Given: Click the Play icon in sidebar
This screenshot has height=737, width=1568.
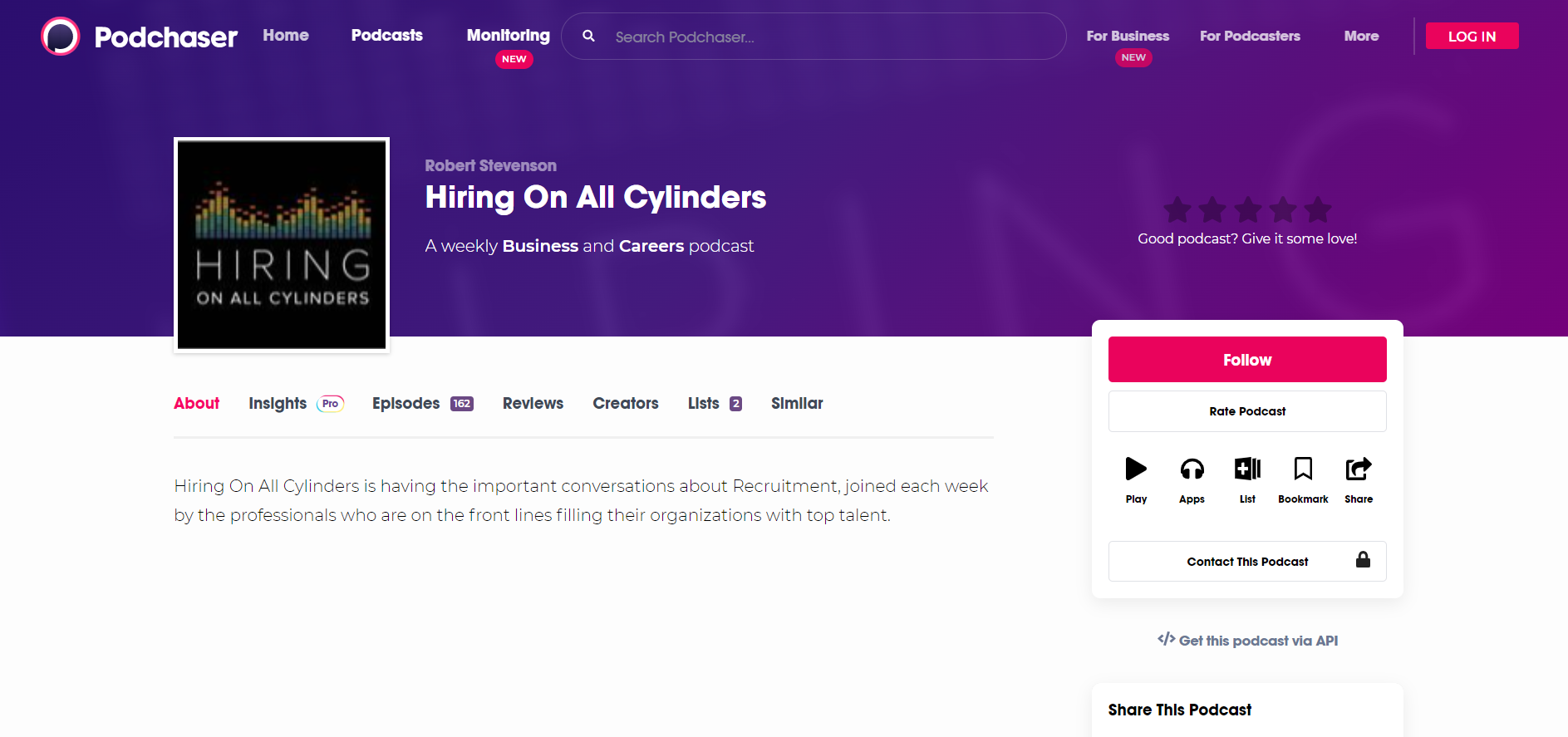Looking at the screenshot, I should 1136,469.
